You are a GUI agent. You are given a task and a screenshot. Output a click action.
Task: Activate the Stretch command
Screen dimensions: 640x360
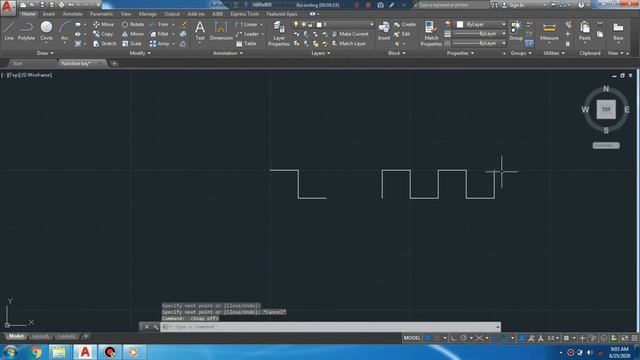tap(104, 43)
